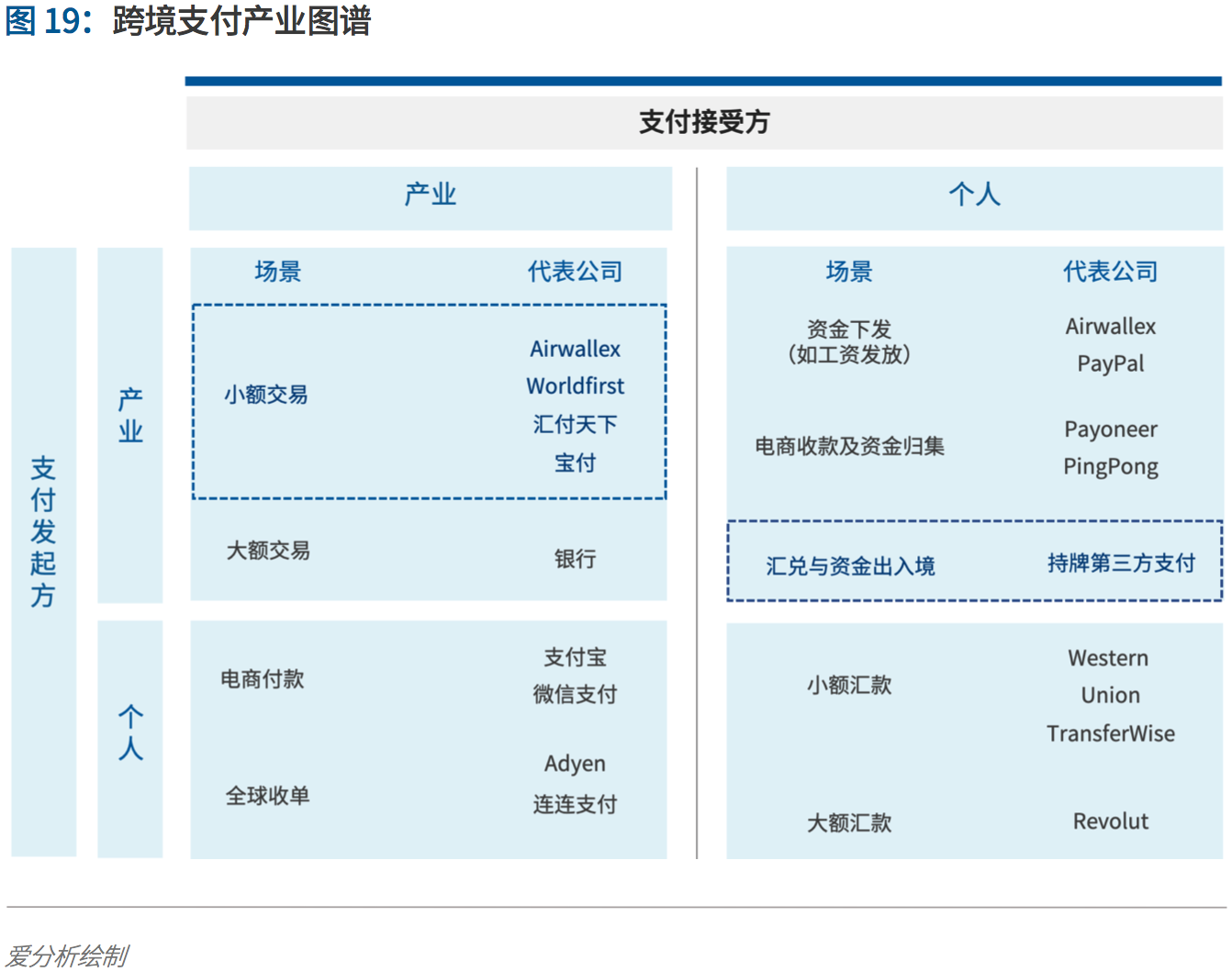This screenshot has width=1232, height=972.
Task: Select the 持牌第三方支付 text
Action: [1122, 563]
